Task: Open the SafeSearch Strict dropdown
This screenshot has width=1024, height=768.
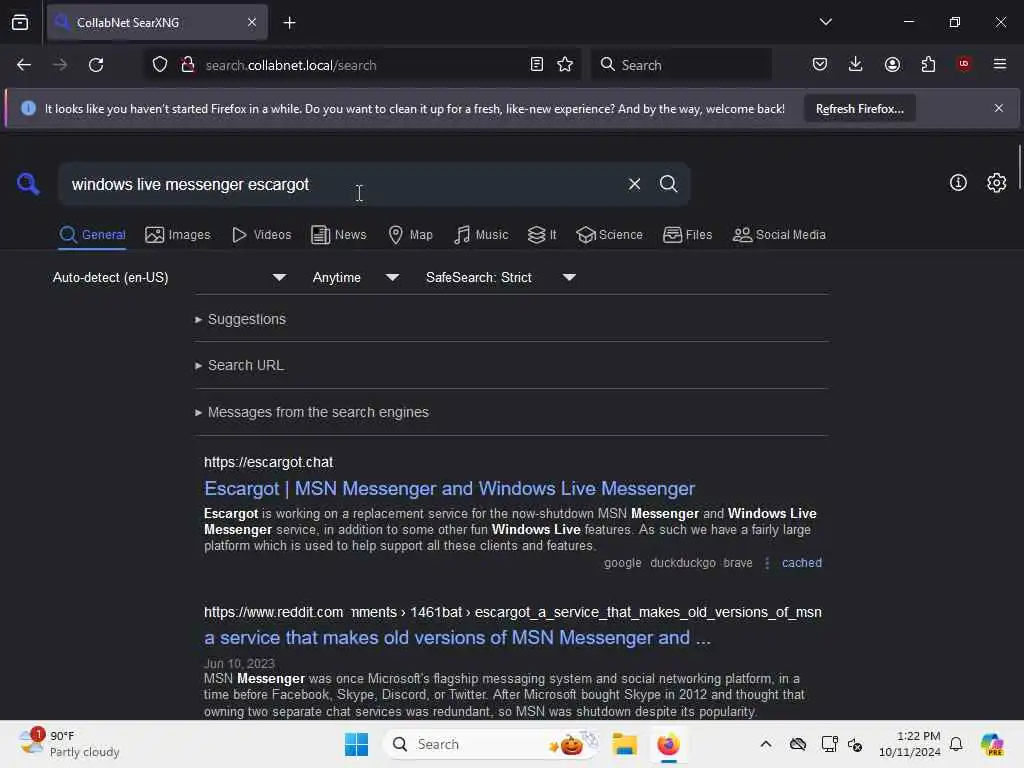Action: pyautogui.click(x=501, y=278)
